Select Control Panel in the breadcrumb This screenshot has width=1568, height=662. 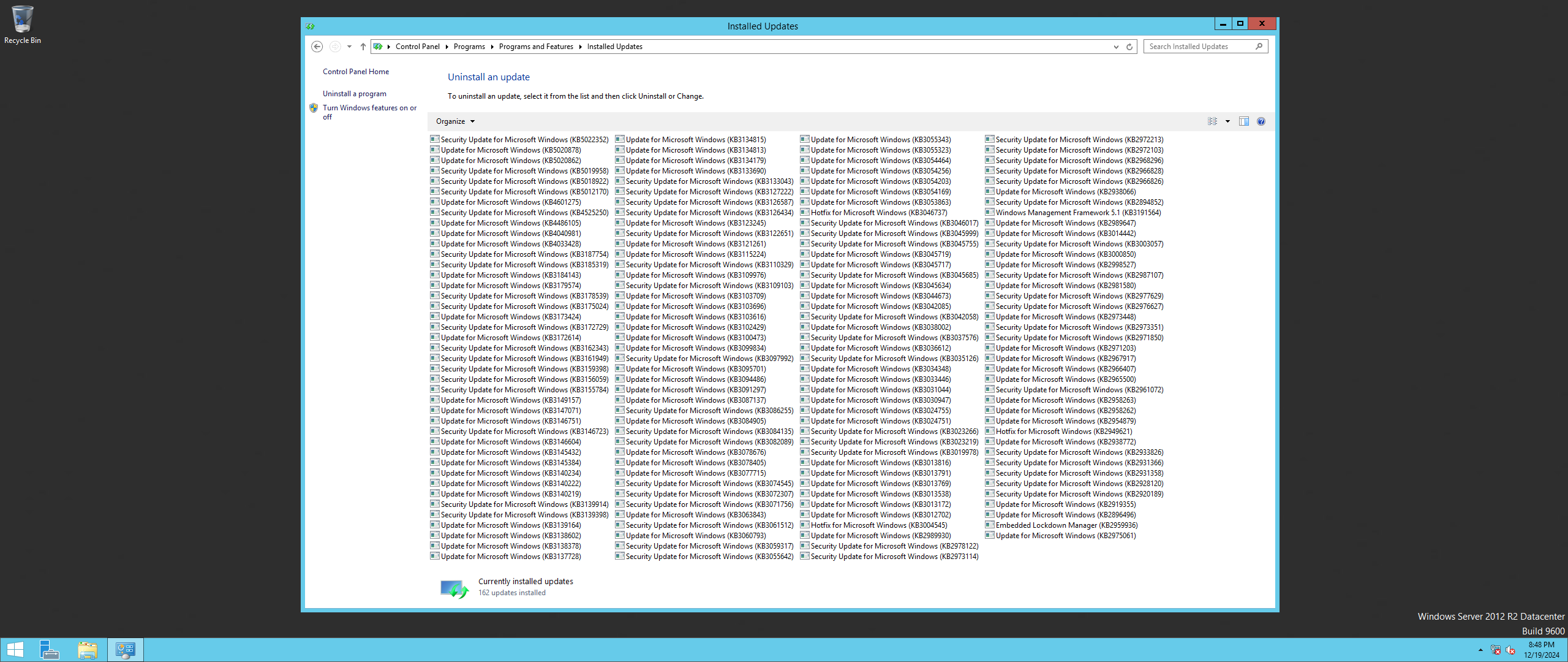(x=417, y=47)
